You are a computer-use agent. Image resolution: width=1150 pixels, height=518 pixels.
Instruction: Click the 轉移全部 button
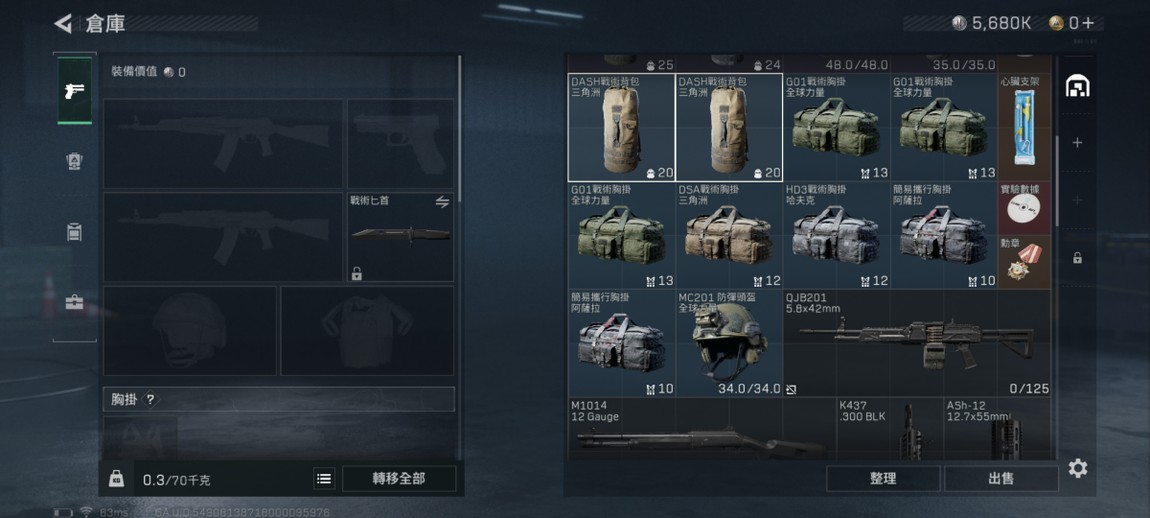pyautogui.click(x=399, y=479)
